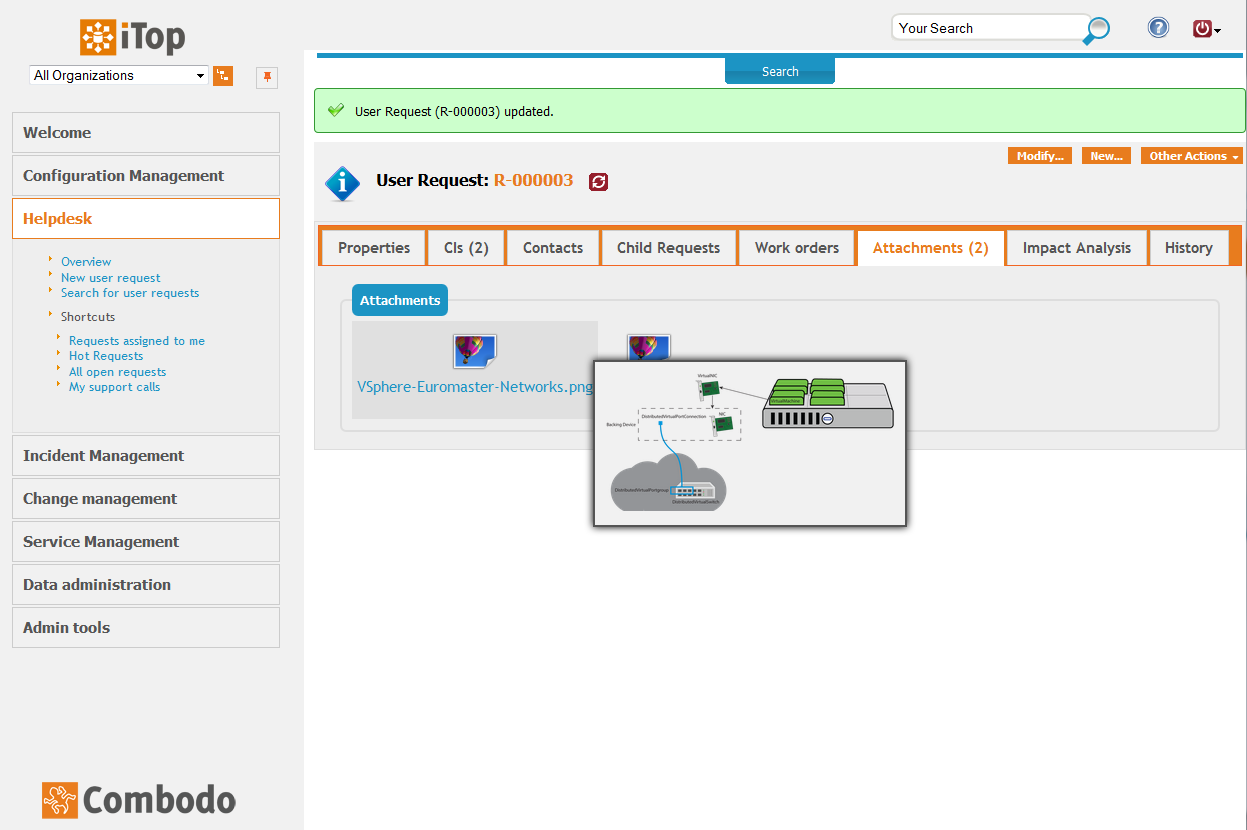The image size is (1247, 830).
Task: Expand the Service Management menu section
Action: 146,542
